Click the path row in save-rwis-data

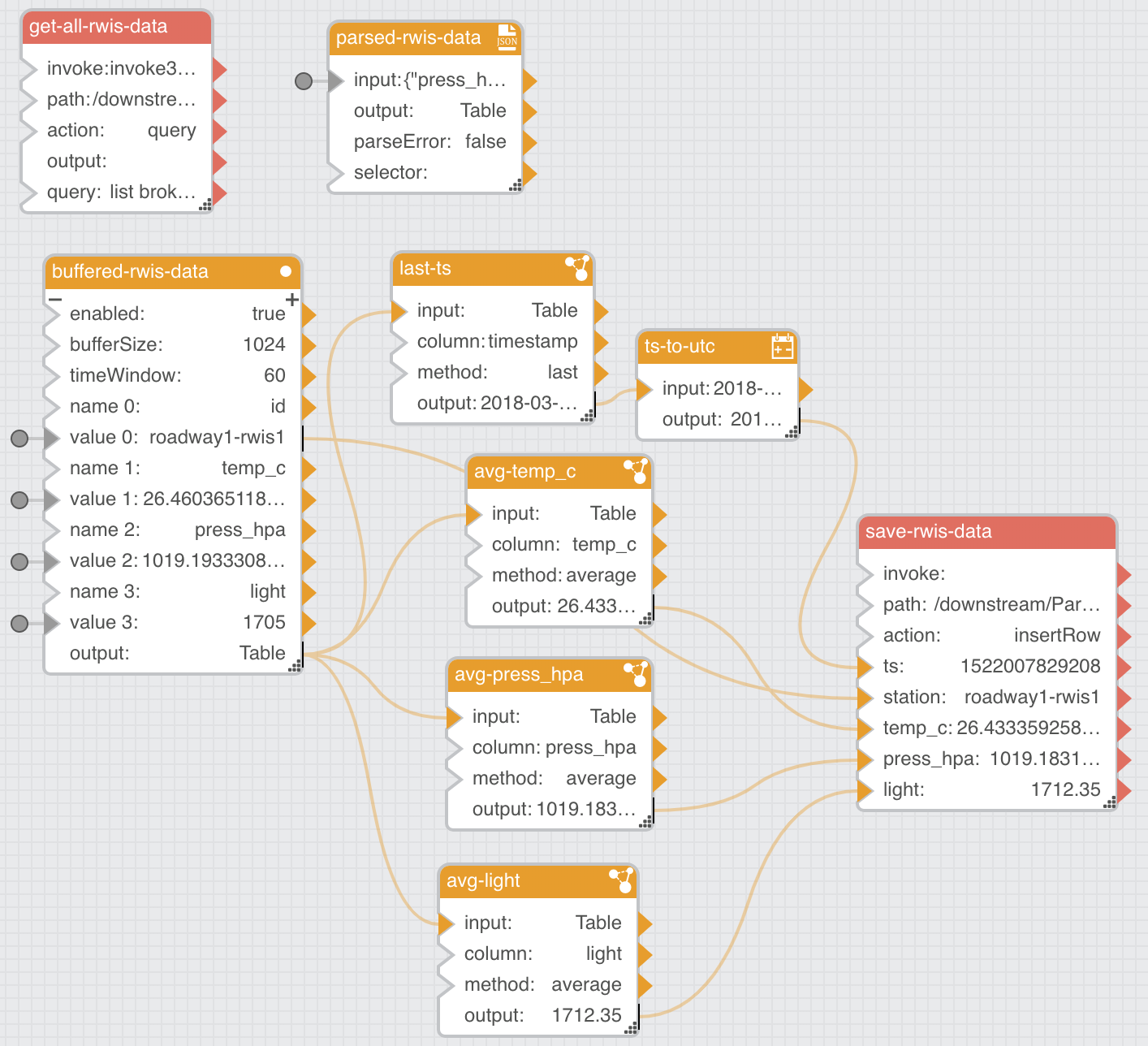[986, 604]
